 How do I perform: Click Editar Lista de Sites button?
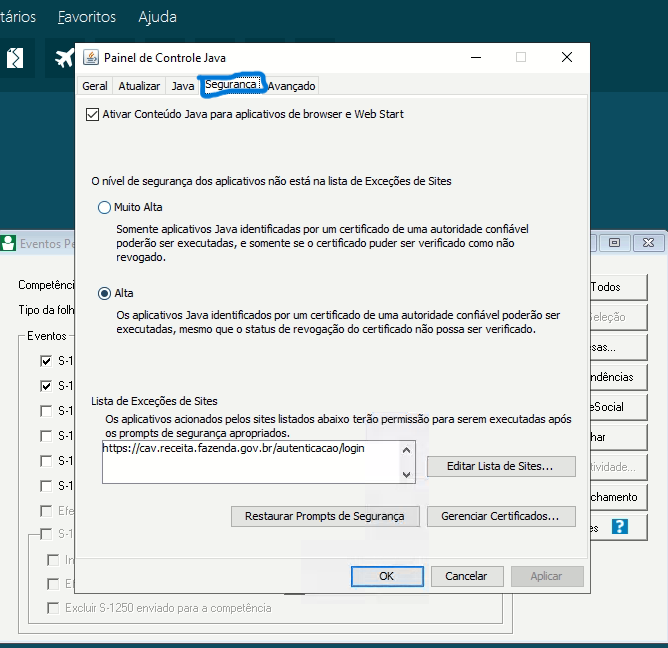pos(501,467)
